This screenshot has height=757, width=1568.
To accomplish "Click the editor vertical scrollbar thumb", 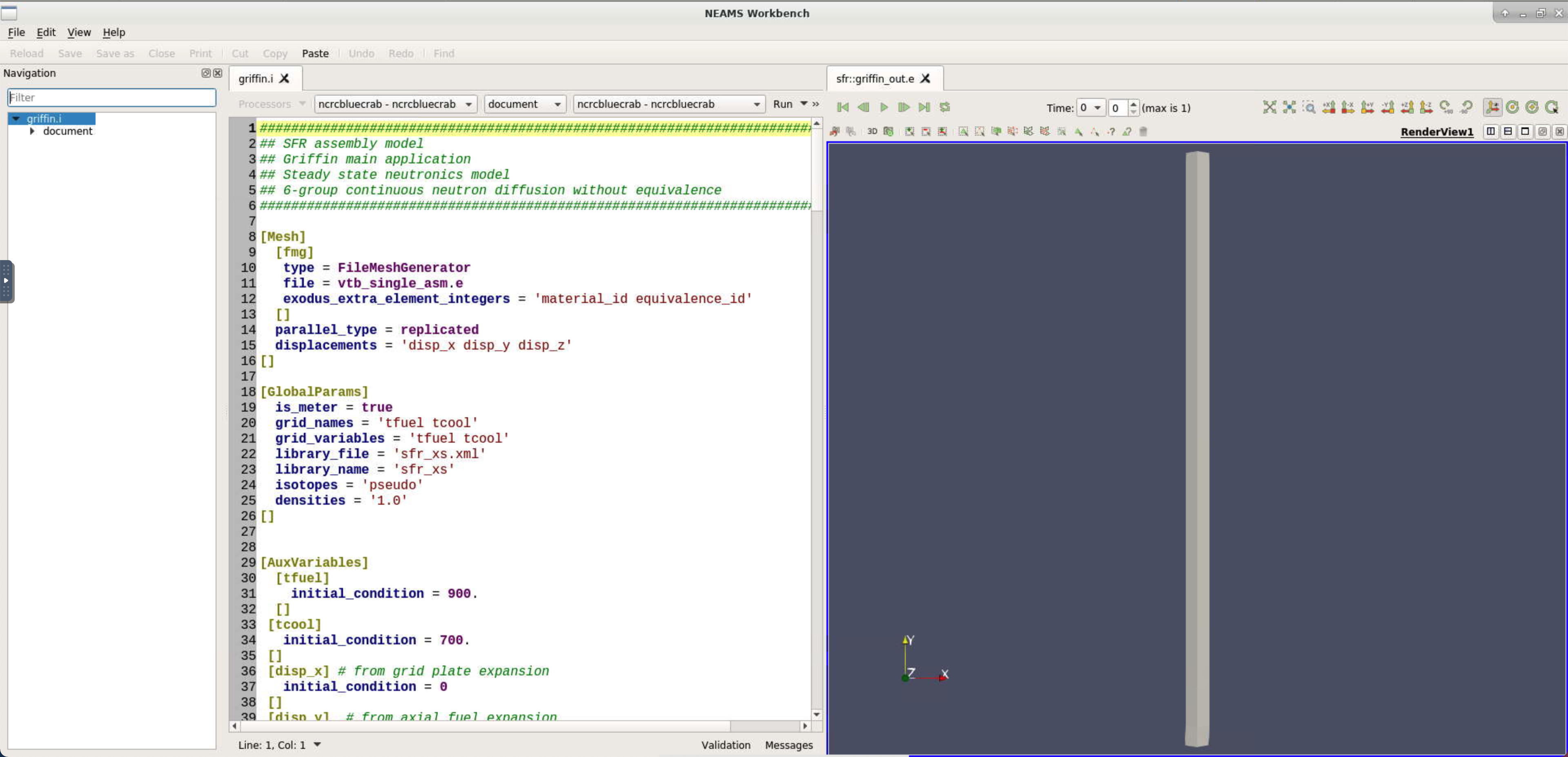I will click(x=817, y=170).
